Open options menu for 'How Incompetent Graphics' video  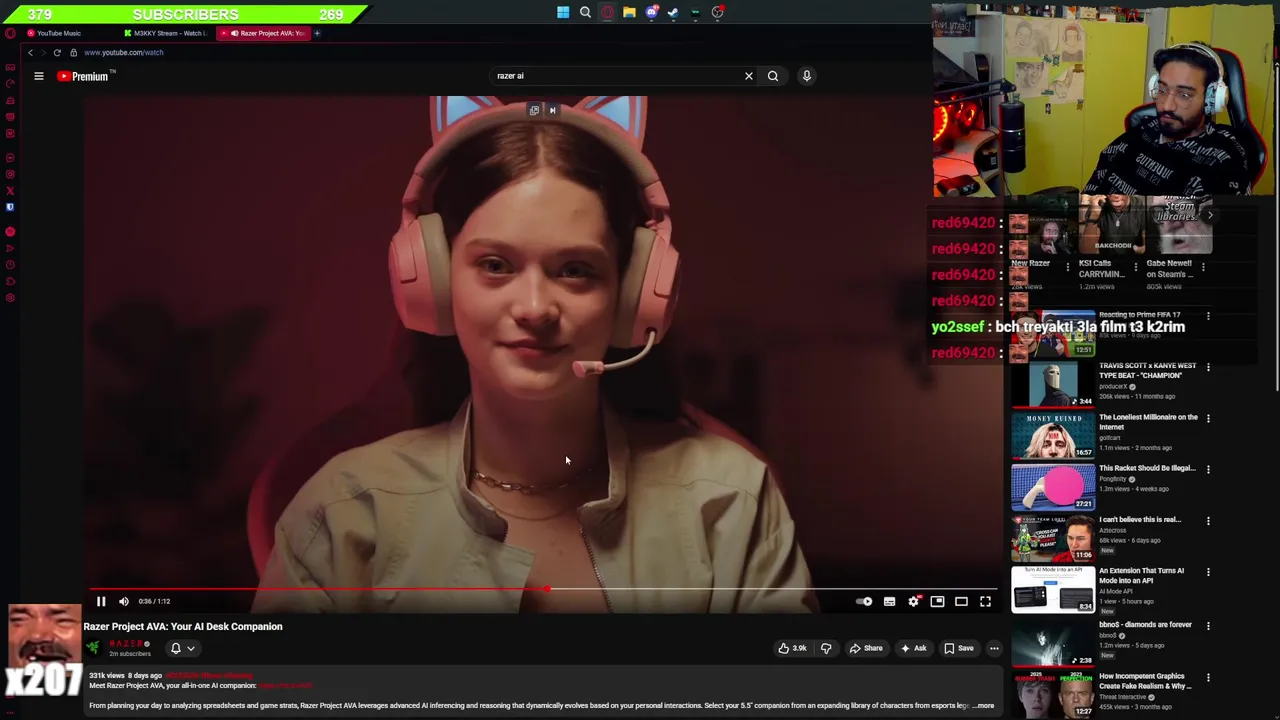[1208, 677]
